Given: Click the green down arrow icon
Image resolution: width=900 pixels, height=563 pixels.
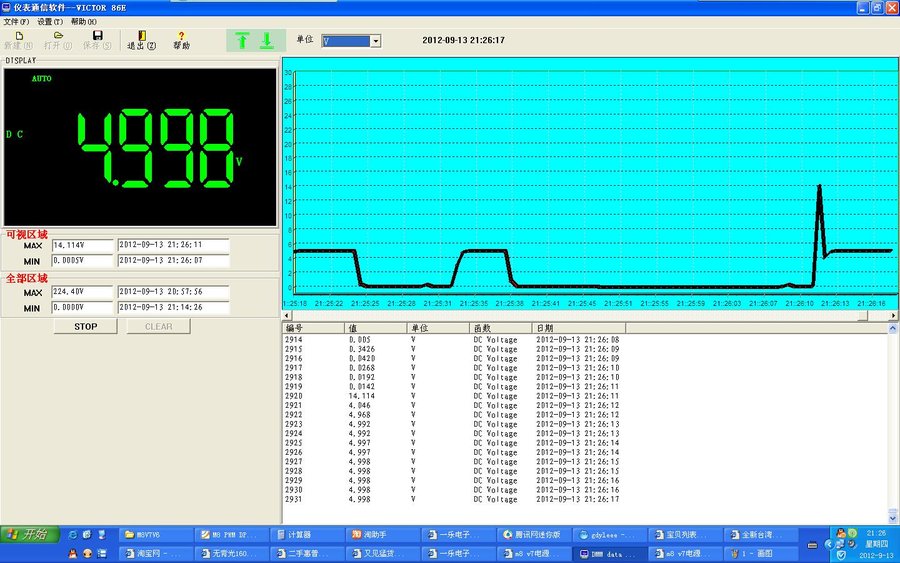Looking at the screenshot, I should click(x=267, y=40).
